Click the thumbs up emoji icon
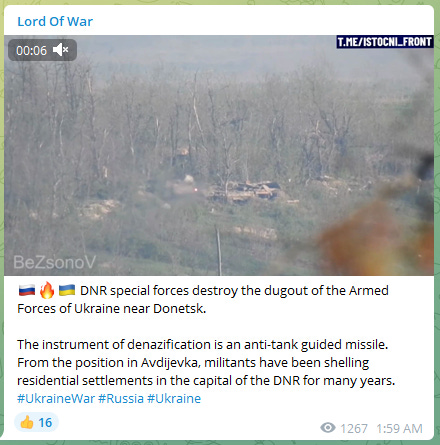The height and width of the screenshot is (445, 440). click(27, 422)
